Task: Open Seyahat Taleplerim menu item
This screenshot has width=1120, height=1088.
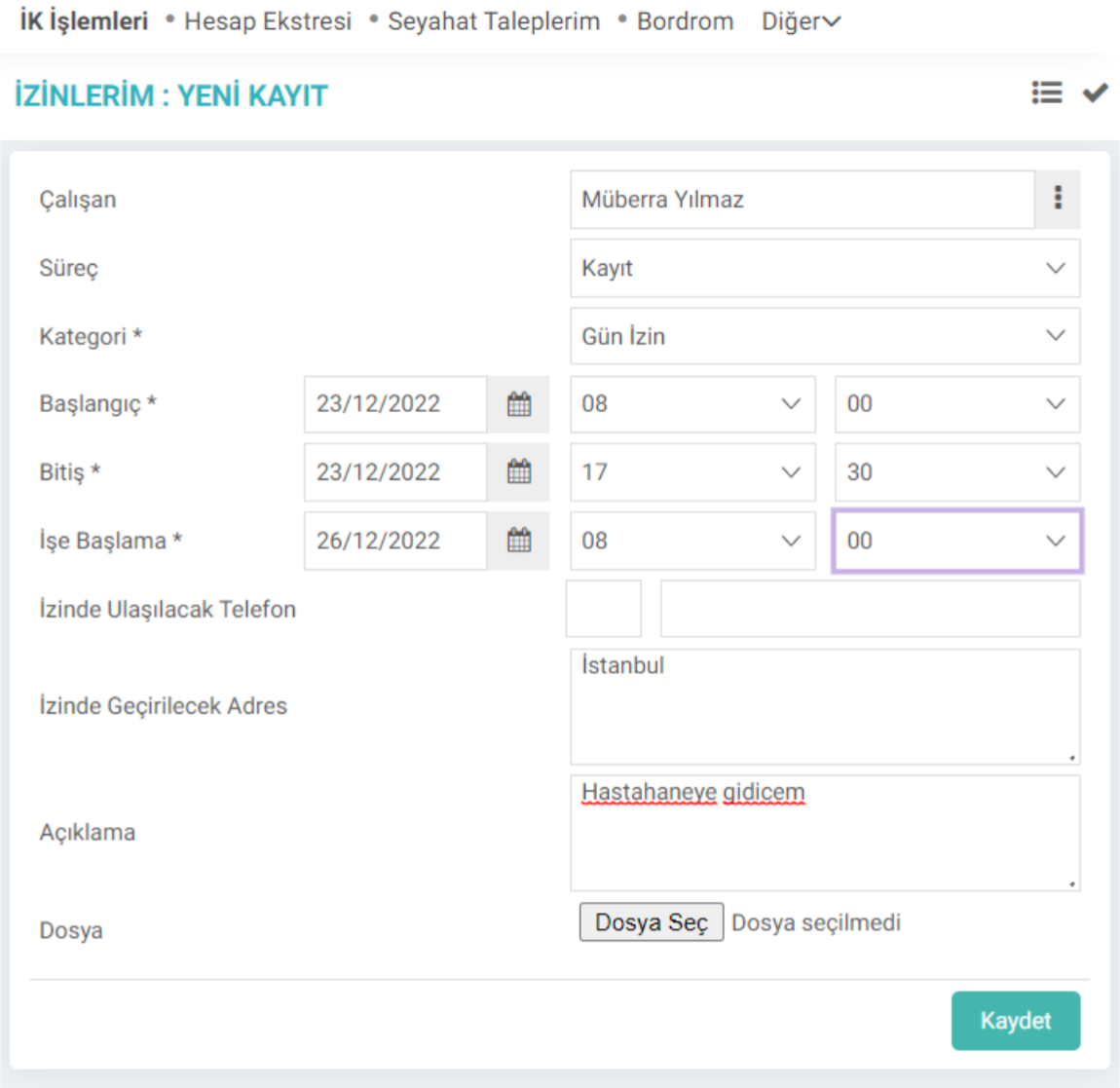Action: [x=494, y=21]
